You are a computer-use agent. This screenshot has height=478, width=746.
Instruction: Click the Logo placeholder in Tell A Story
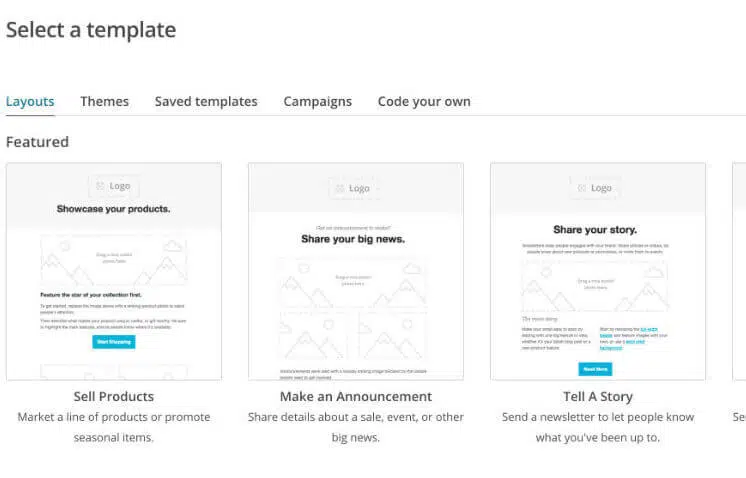point(596,188)
